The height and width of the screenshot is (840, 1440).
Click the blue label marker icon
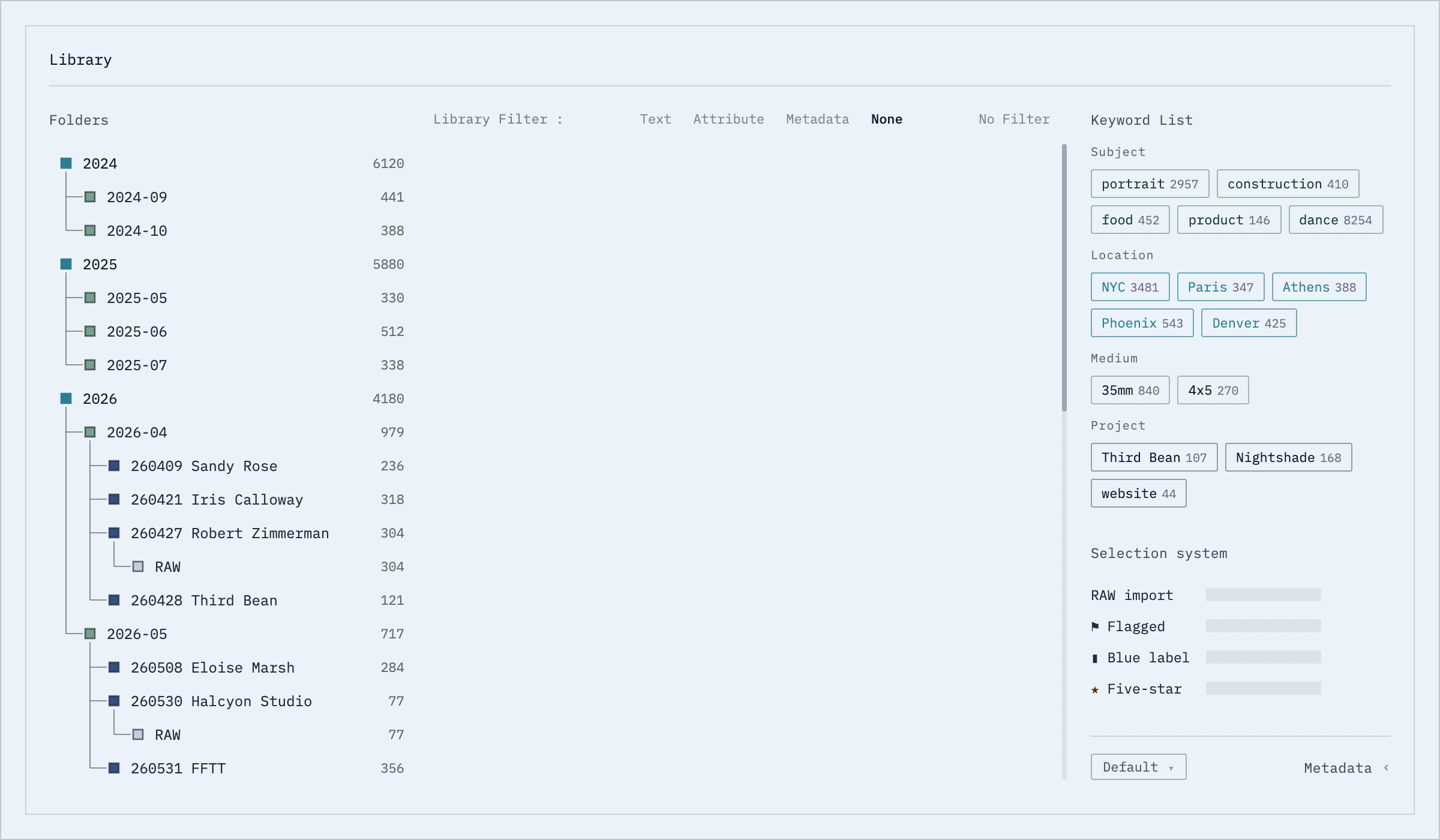(x=1095, y=658)
